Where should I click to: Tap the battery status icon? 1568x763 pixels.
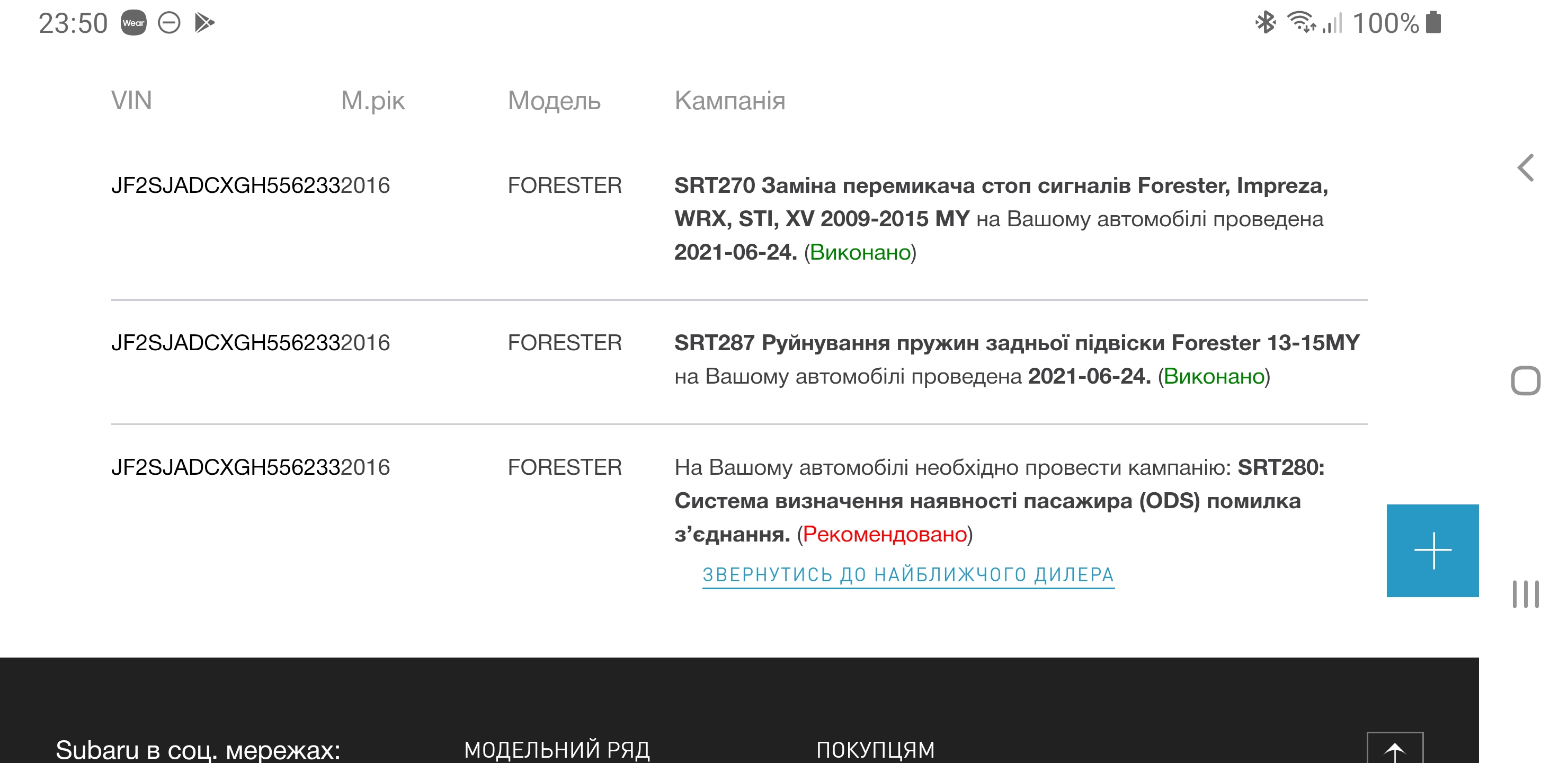[1433, 23]
